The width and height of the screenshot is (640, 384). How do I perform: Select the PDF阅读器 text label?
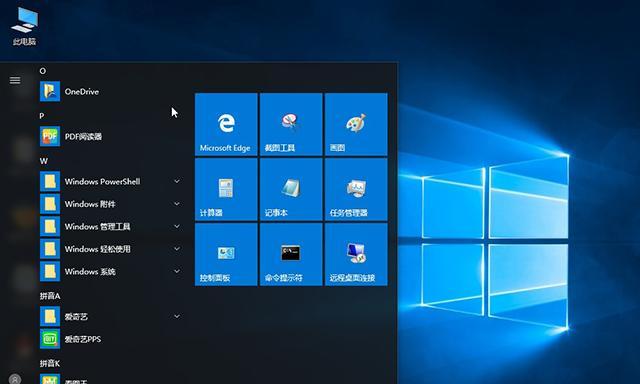tap(83, 137)
